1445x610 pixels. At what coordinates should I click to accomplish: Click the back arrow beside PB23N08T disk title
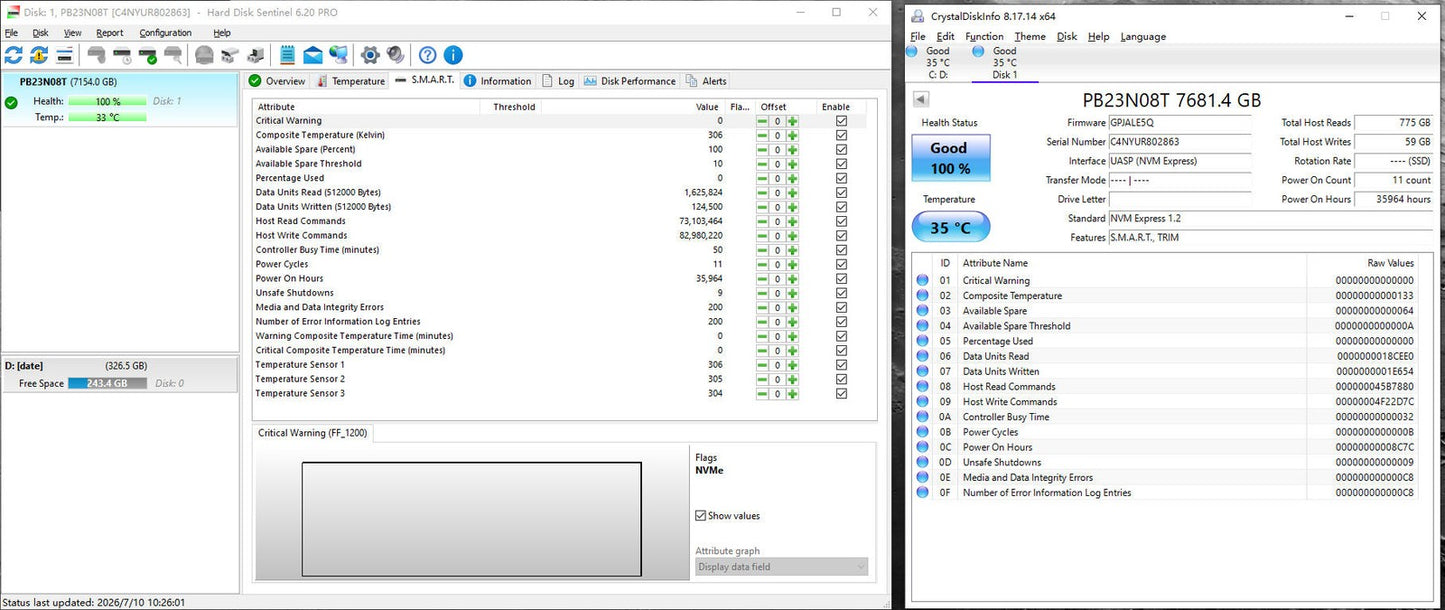(921, 99)
